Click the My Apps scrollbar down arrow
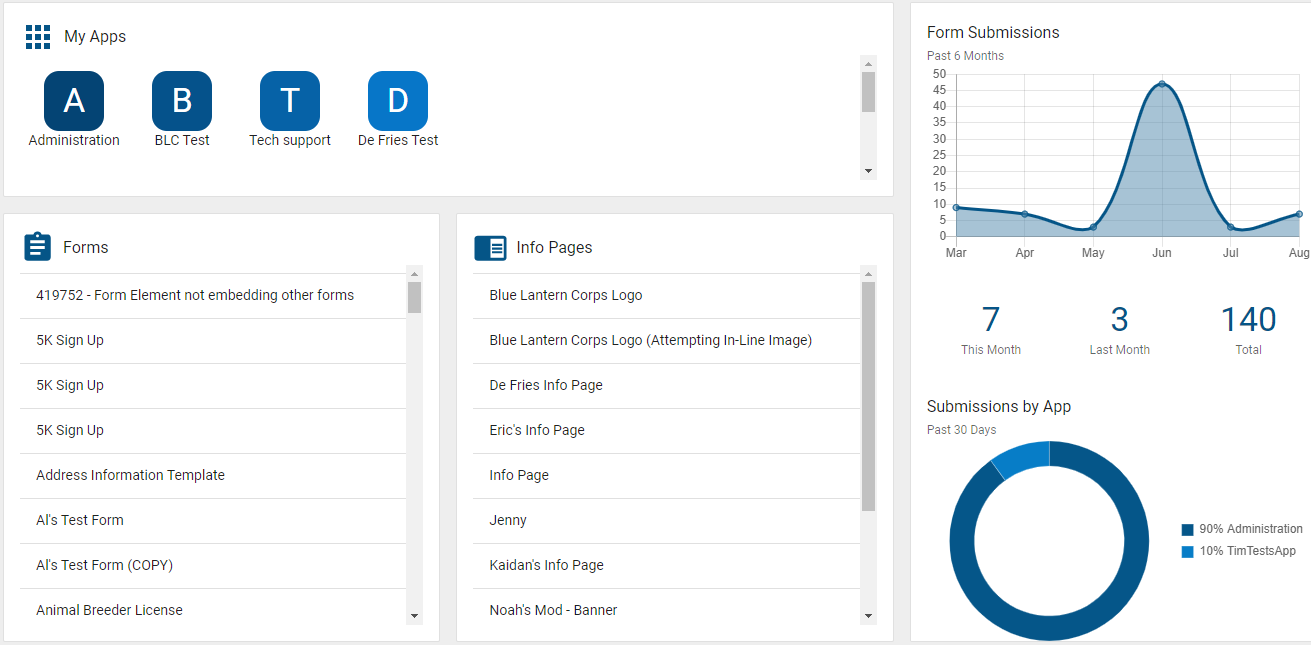Image resolution: width=1311 pixels, height=645 pixels. click(x=868, y=171)
